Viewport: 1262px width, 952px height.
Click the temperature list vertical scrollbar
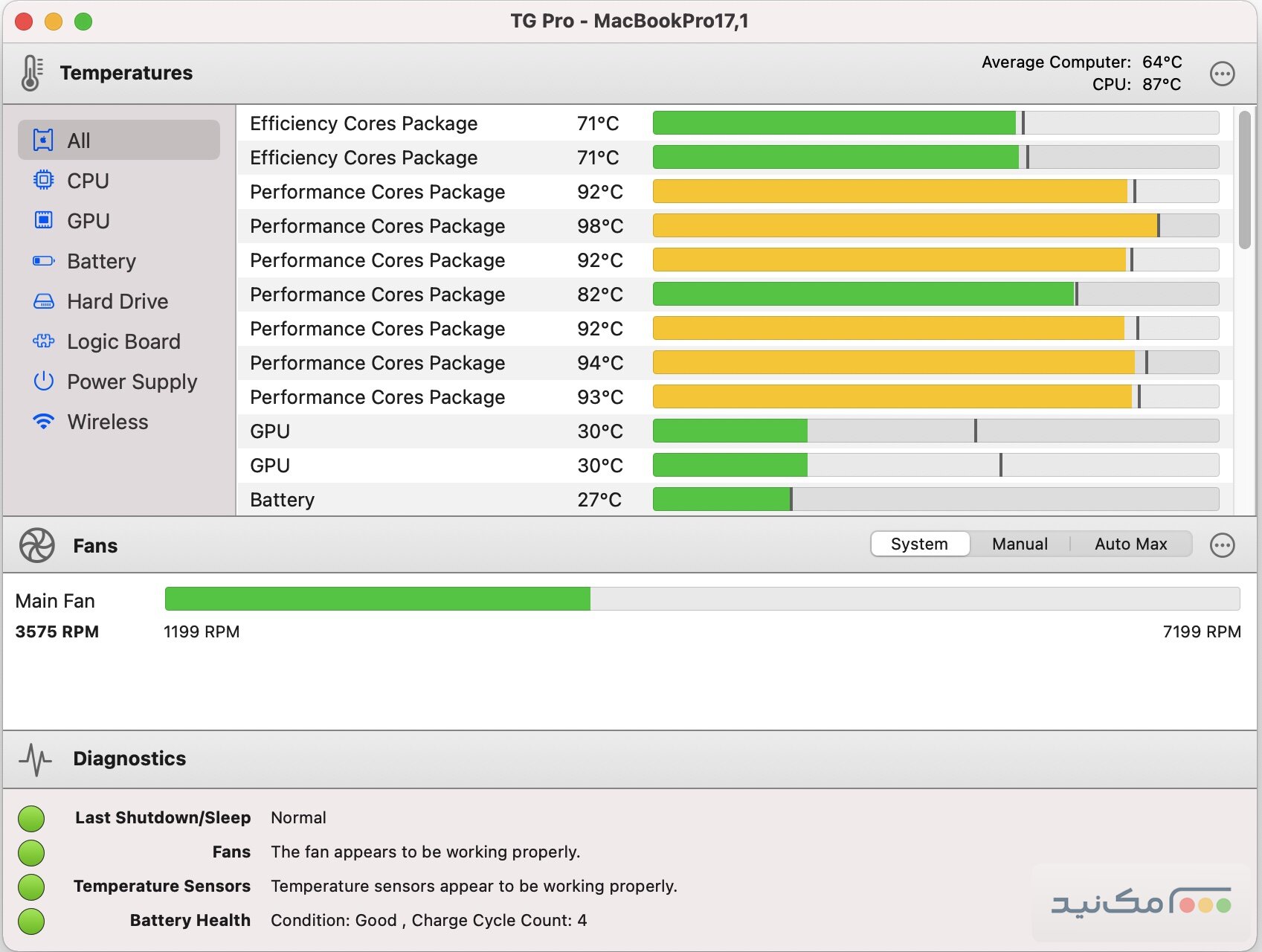(1244, 180)
